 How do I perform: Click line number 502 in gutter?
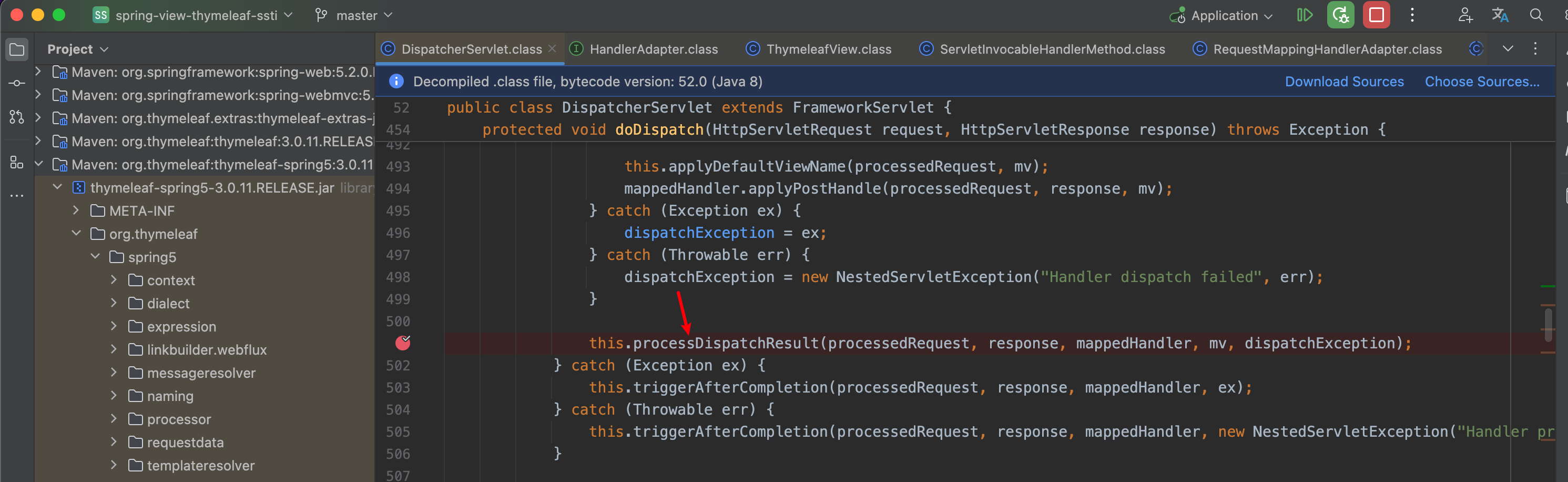398,366
